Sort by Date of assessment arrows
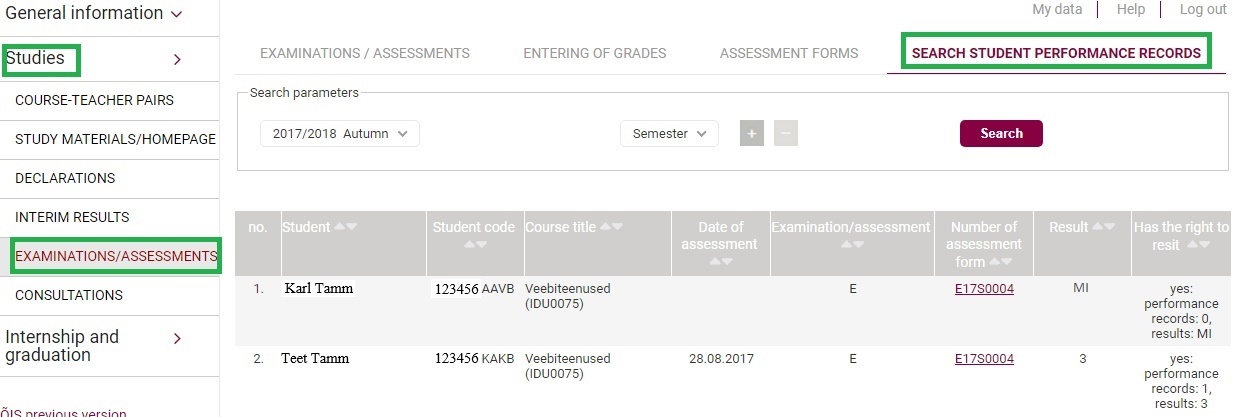This screenshot has height=417, width=1236. coord(720,261)
